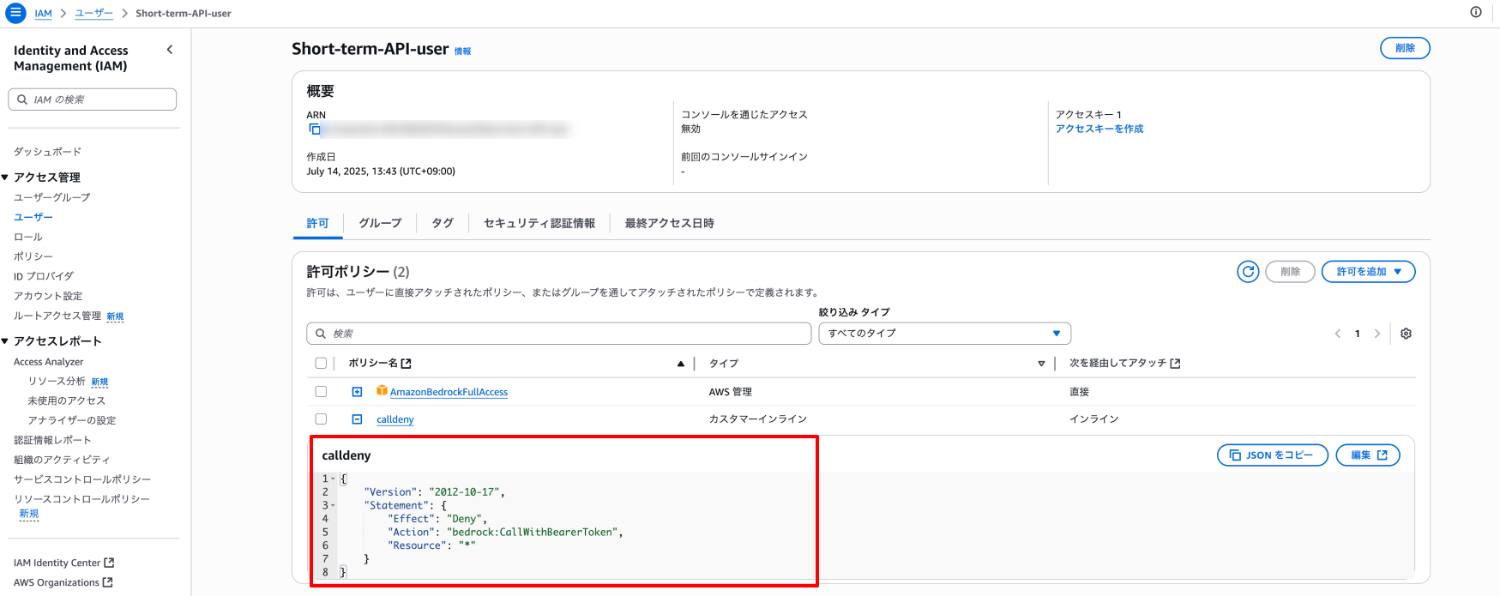
Task: Open ポリシー in the sidebar
Action: point(33,257)
